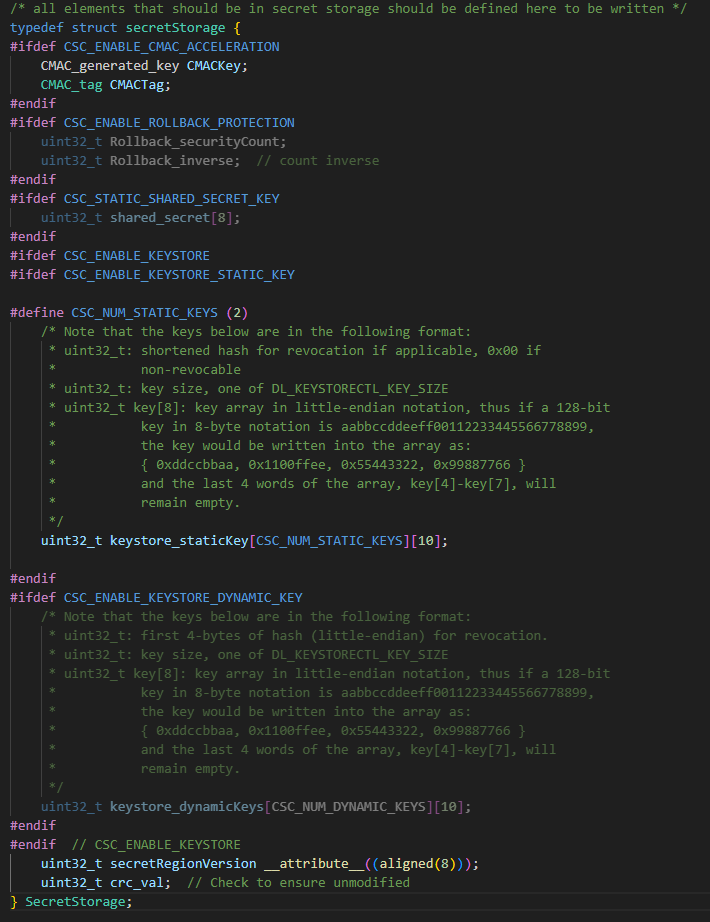Click CSC_NUM_DYNAMIC_KEYS inside brackets
The image size is (710, 922).
click(x=348, y=807)
